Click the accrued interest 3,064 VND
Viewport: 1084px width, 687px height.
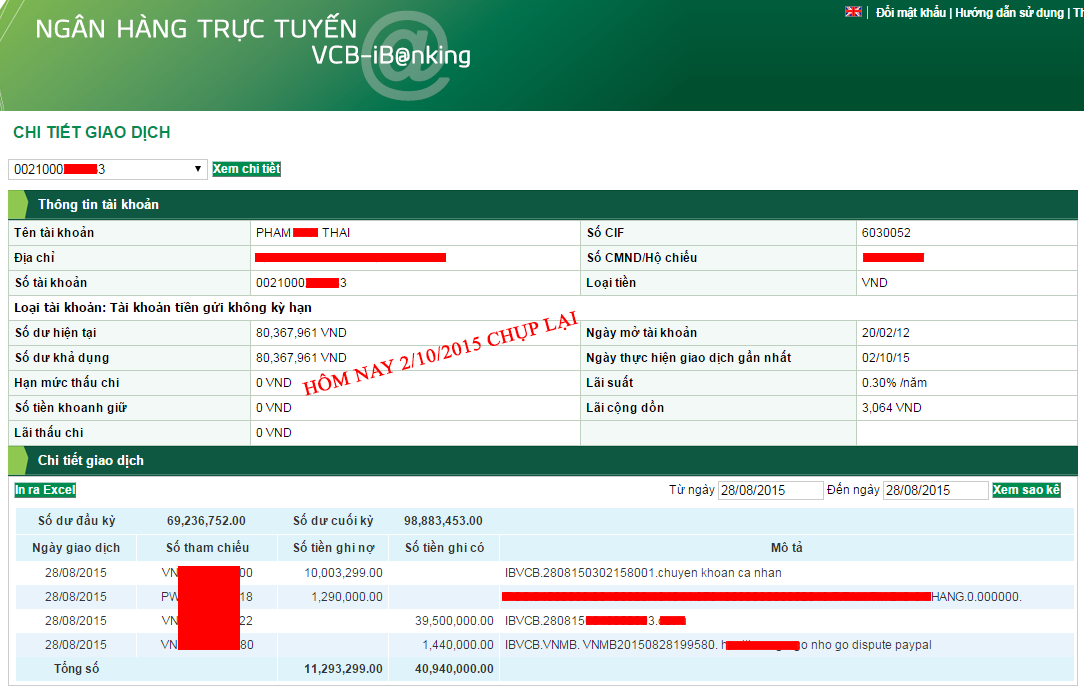[892, 408]
